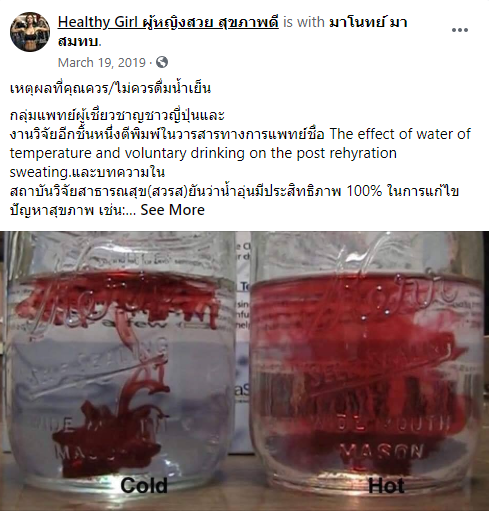Screen dimensions: 489x517
Task: Open the three-dot post options menu
Action: (460, 30)
